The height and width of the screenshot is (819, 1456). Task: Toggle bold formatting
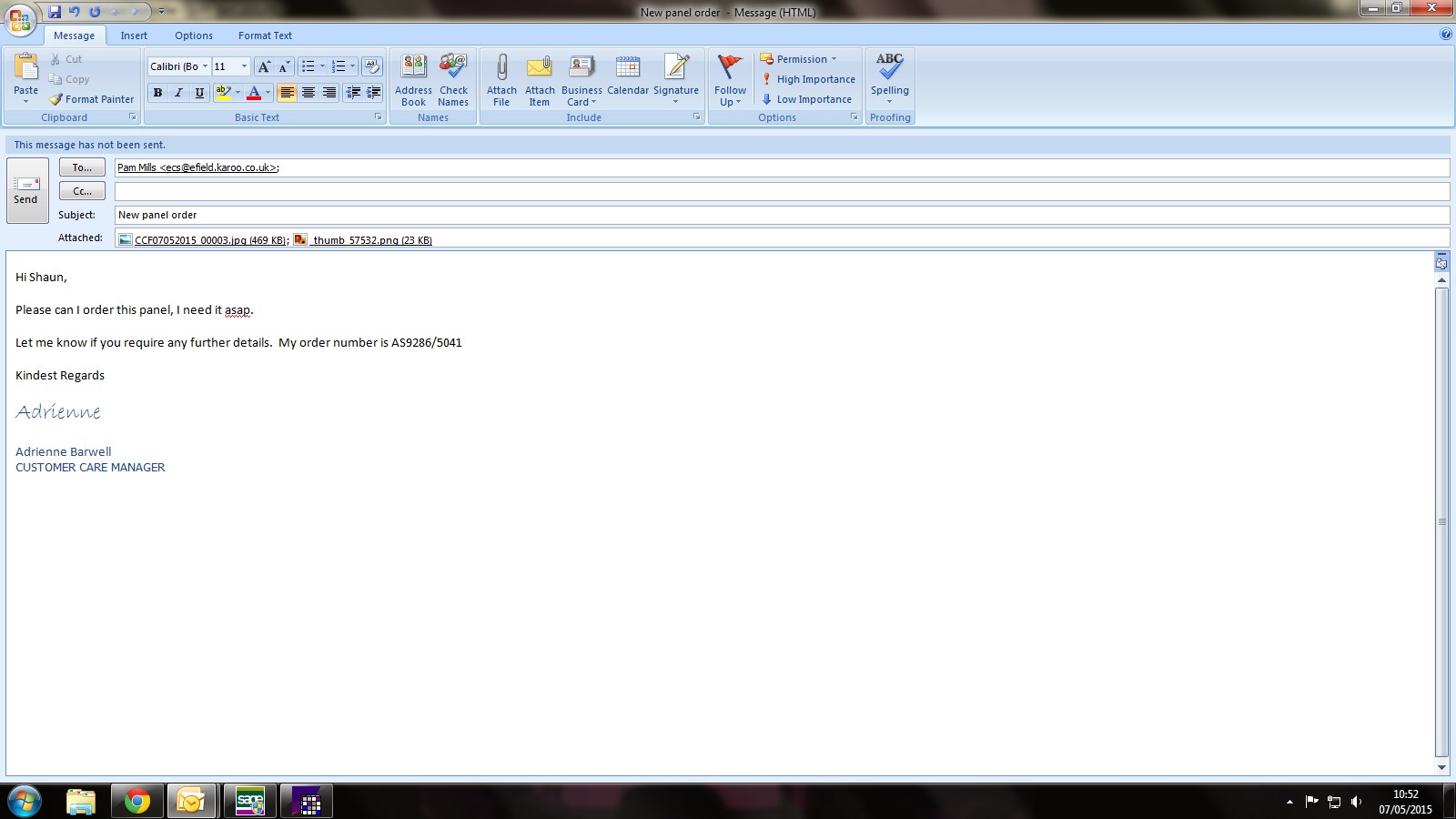157,93
